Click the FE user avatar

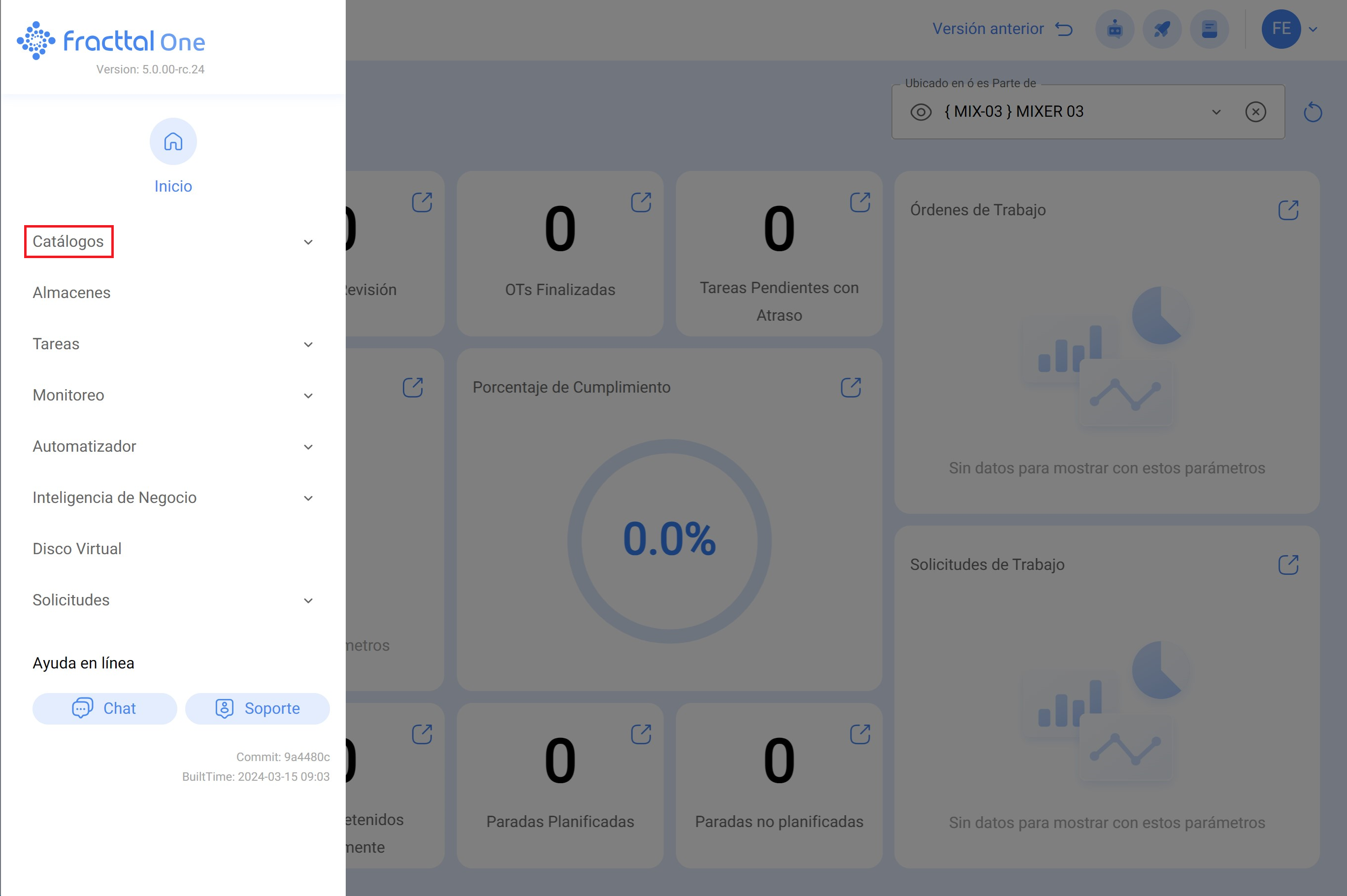click(x=1281, y=29)
